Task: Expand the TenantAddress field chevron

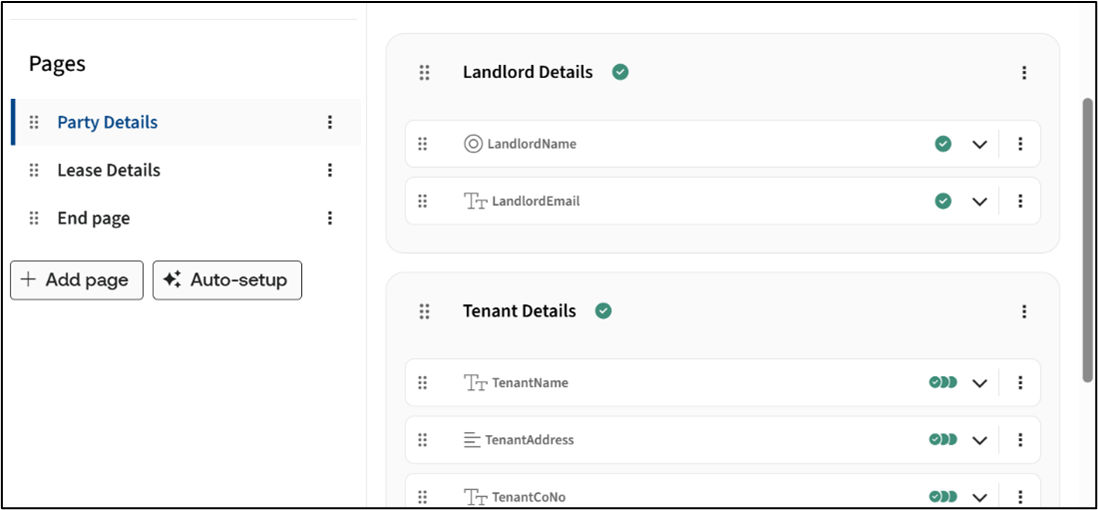Action: (x=980, y=440)
